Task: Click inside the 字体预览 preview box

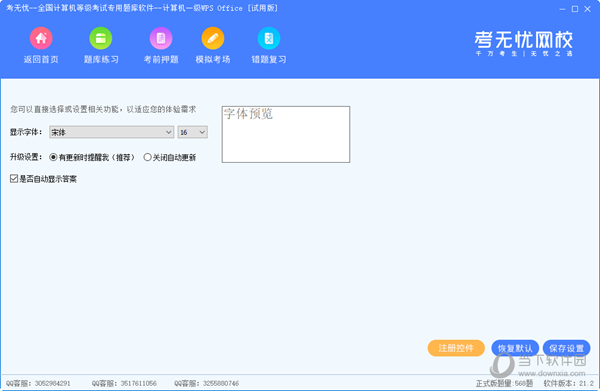Action: click(286, 134)
